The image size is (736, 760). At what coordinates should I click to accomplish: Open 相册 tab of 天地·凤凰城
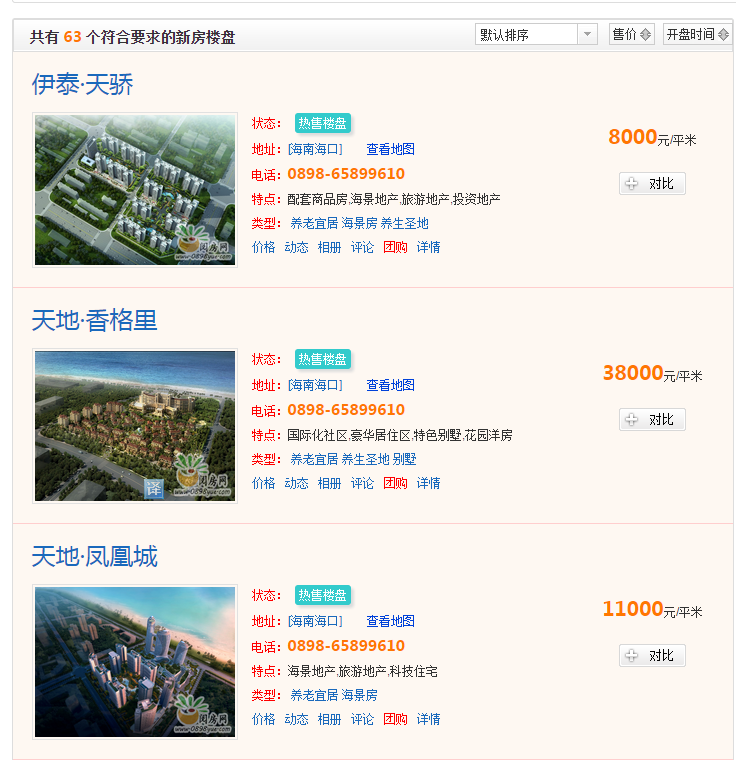[330, 719]
